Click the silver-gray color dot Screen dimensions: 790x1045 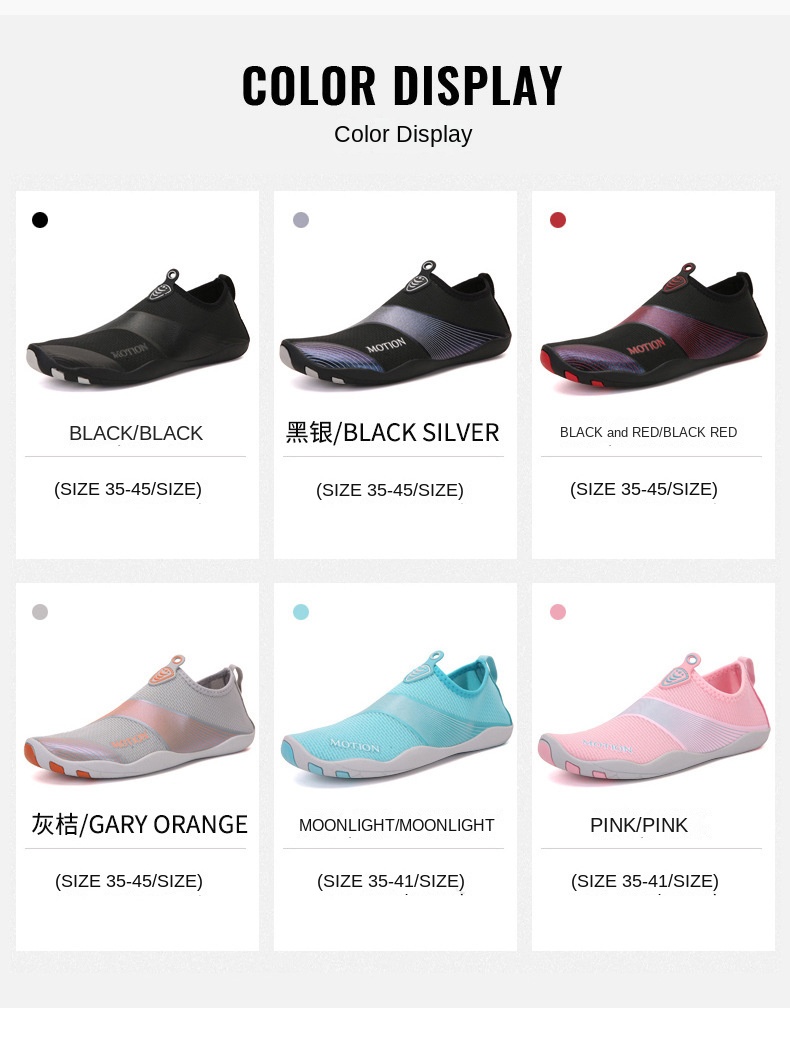coord(301,220)
